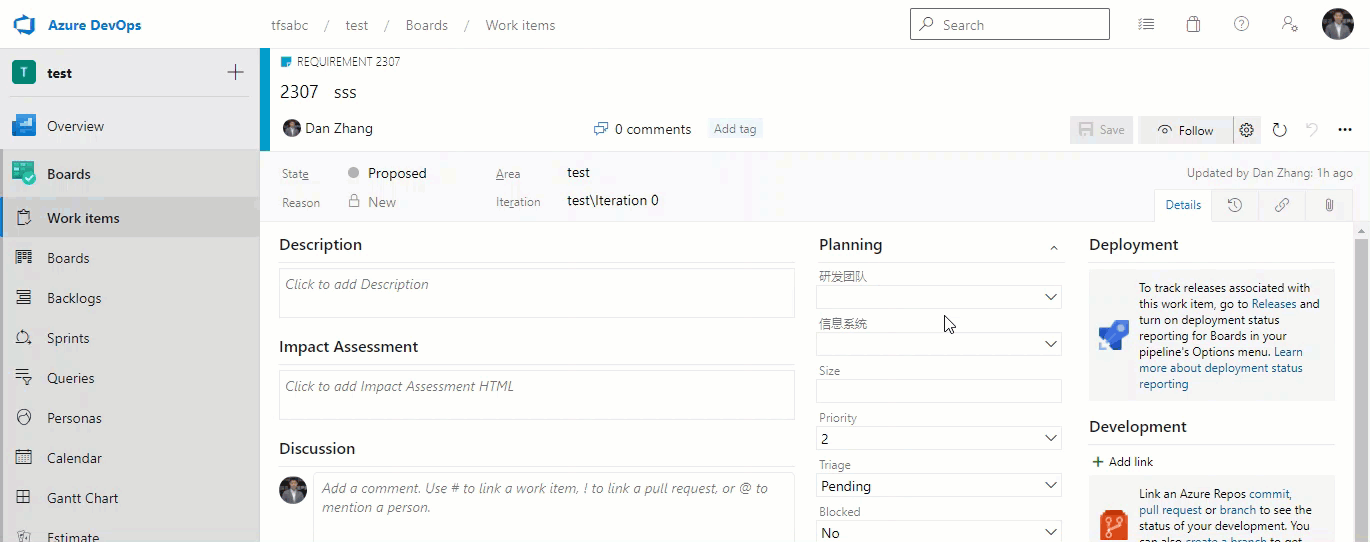Screen dimensions: 1370x542
Task: Click the Search box in header
Action: (x=1009, y=24)
